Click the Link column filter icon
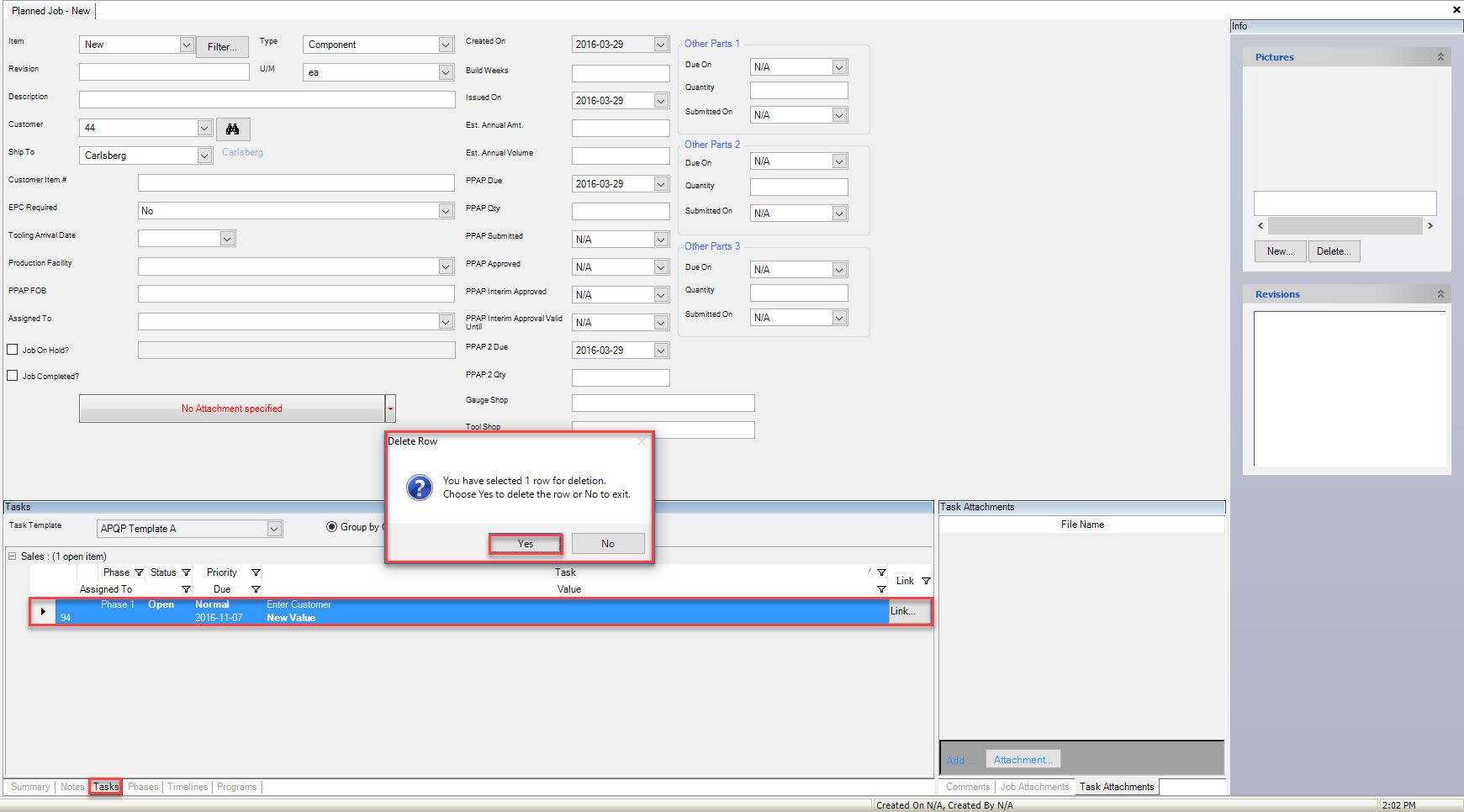 926,581
